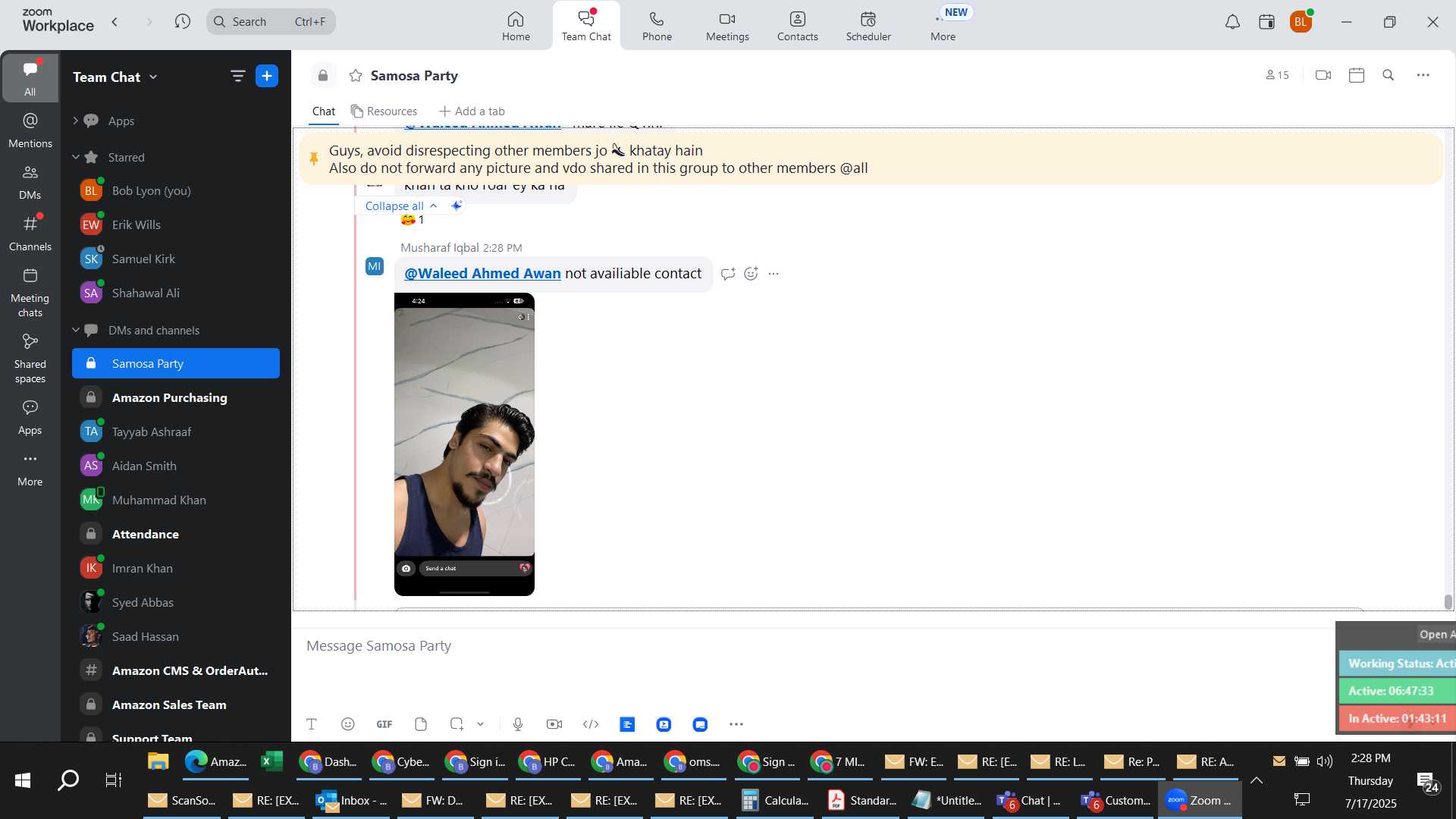The image size is (1456, 819).
Task: Open chat with Samuel Kirk
Action: (x=176, y=259)
